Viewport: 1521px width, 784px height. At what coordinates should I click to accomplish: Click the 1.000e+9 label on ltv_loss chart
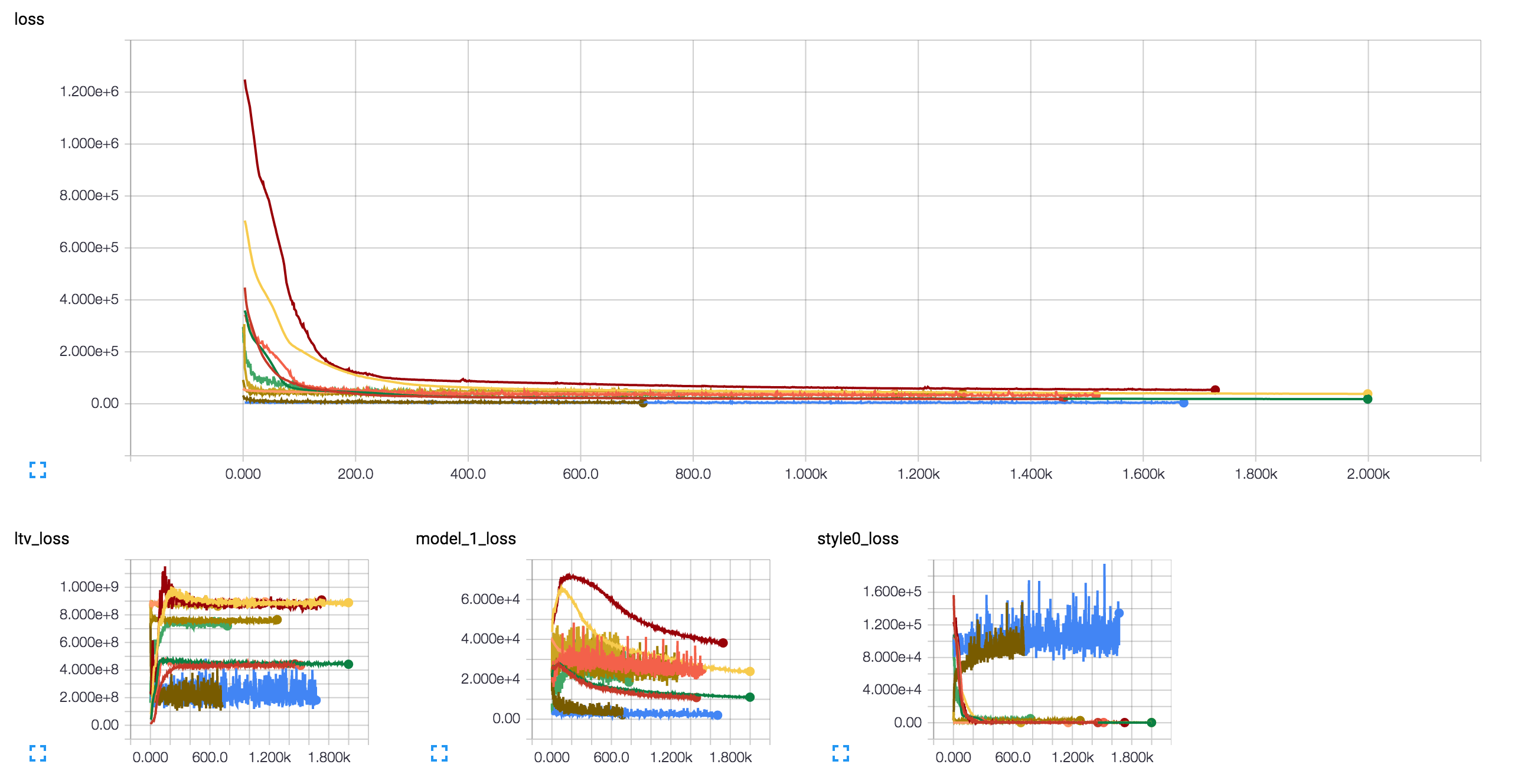tap(89, 587)
